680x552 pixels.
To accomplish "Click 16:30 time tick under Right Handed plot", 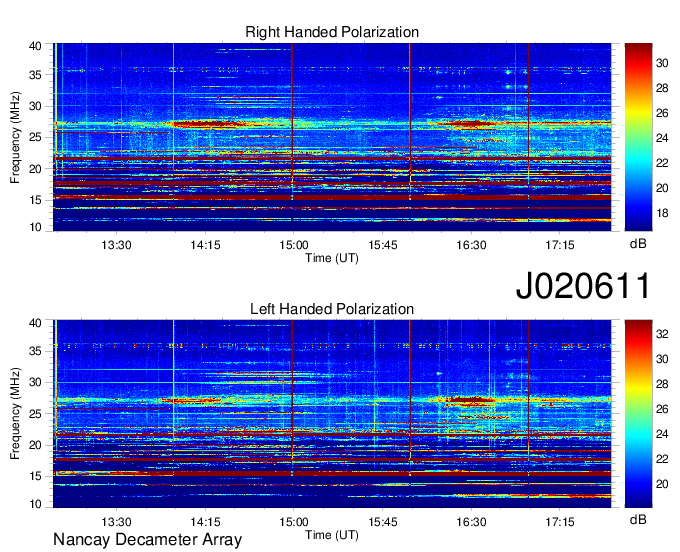I will click(x=471, y=245).
